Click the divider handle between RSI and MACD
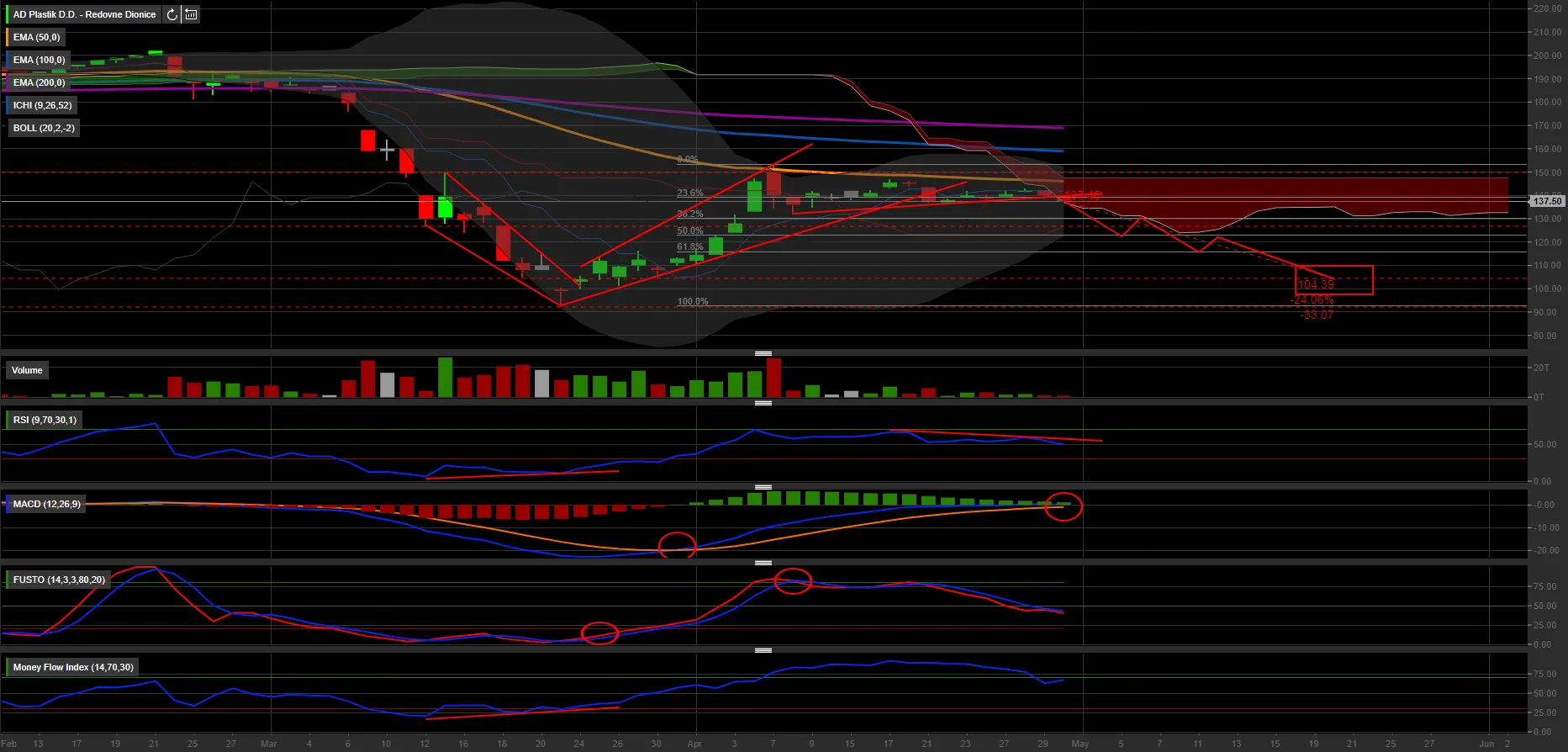 [x=763, y=487]
